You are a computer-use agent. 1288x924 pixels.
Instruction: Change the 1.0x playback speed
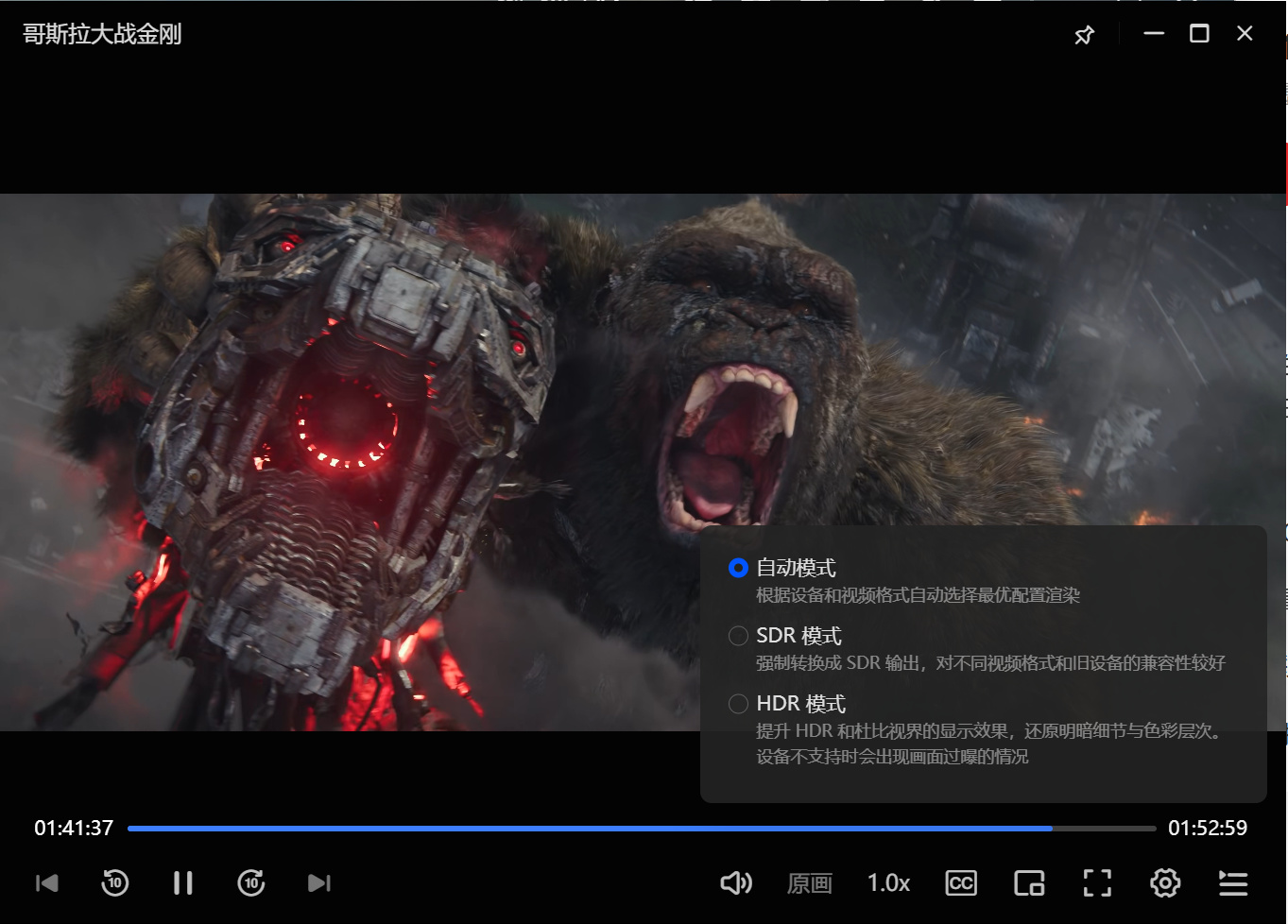click(x=888, y=883)
